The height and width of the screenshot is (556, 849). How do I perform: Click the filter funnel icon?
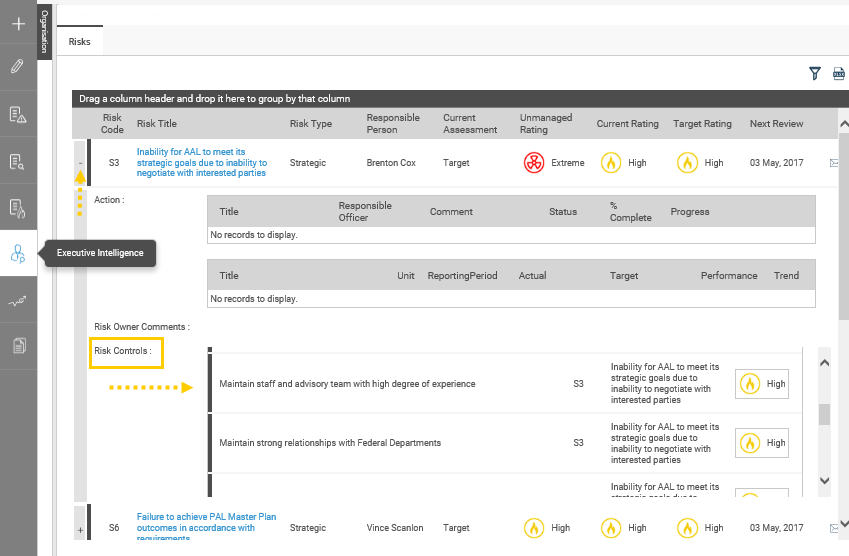(x=815, y=73)
